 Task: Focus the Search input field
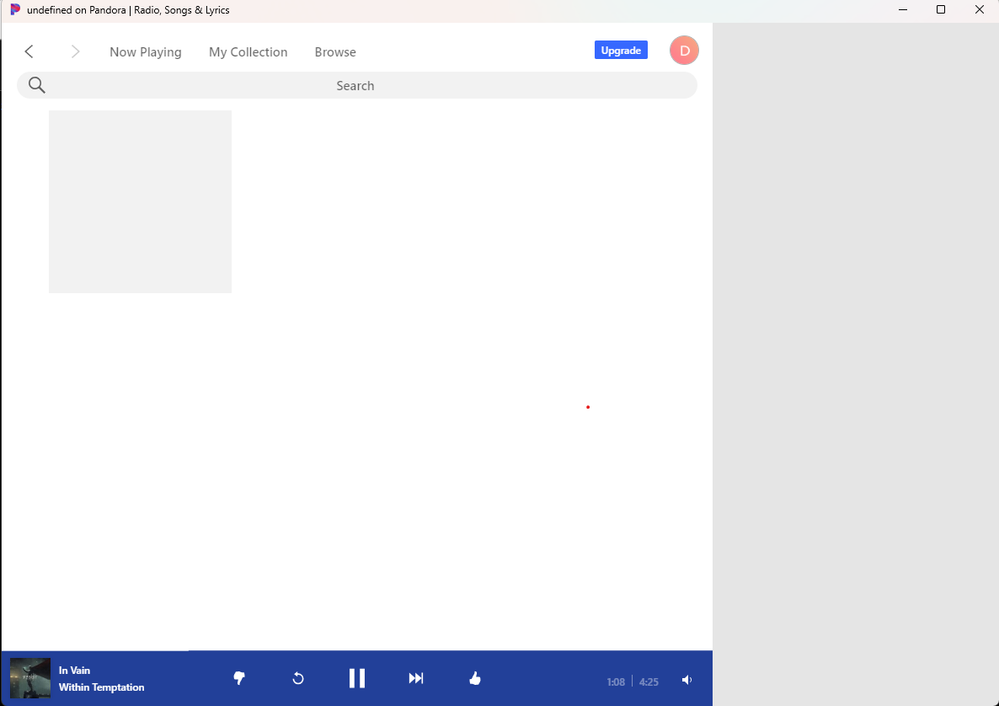pyautogui.click(x=355, y=86)
